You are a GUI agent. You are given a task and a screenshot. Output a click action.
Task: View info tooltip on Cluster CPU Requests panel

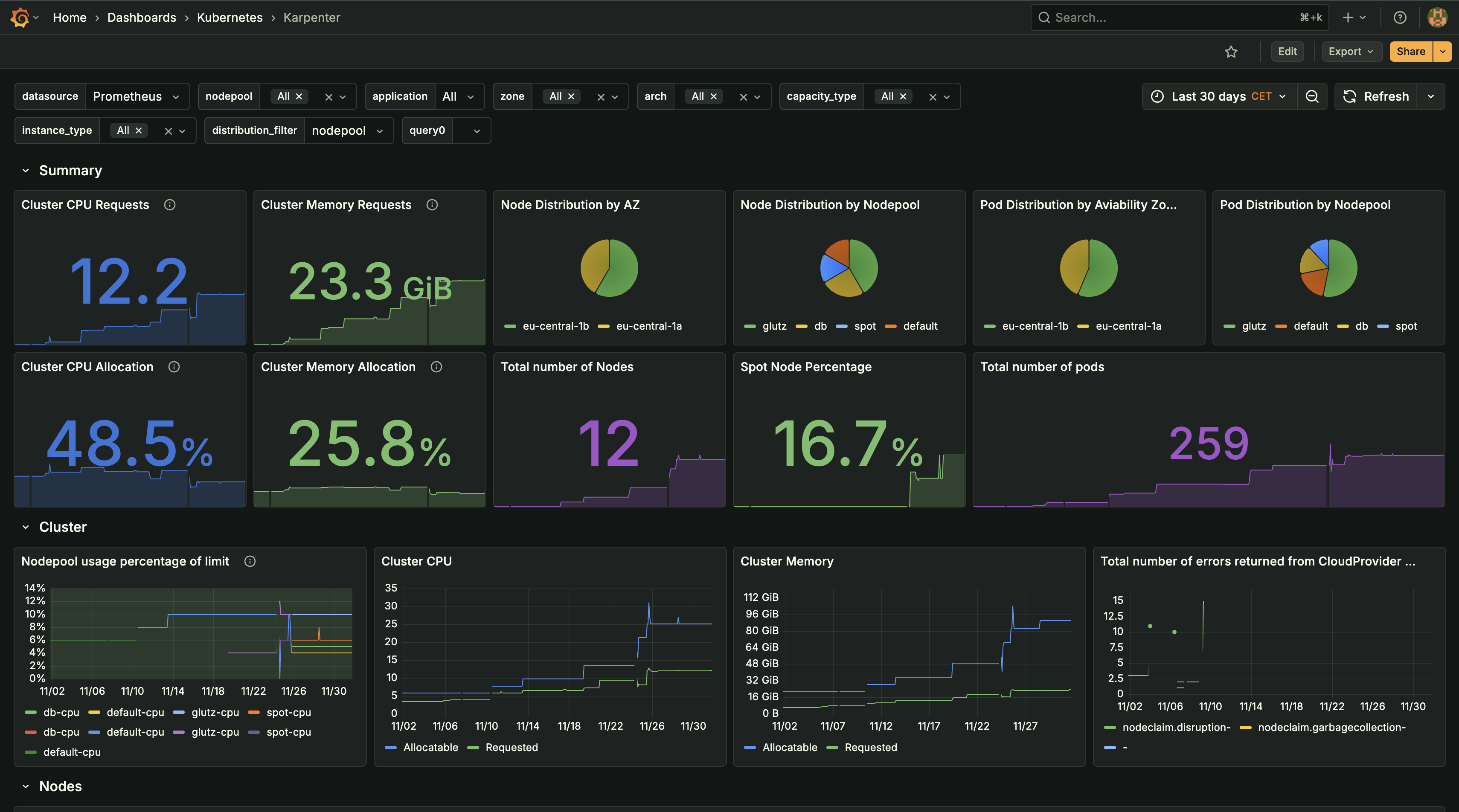170,205
